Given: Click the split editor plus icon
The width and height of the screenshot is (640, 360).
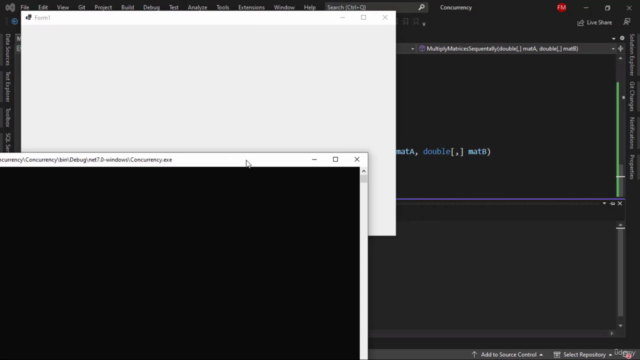Looking at the screenshot, I should 621,49.
